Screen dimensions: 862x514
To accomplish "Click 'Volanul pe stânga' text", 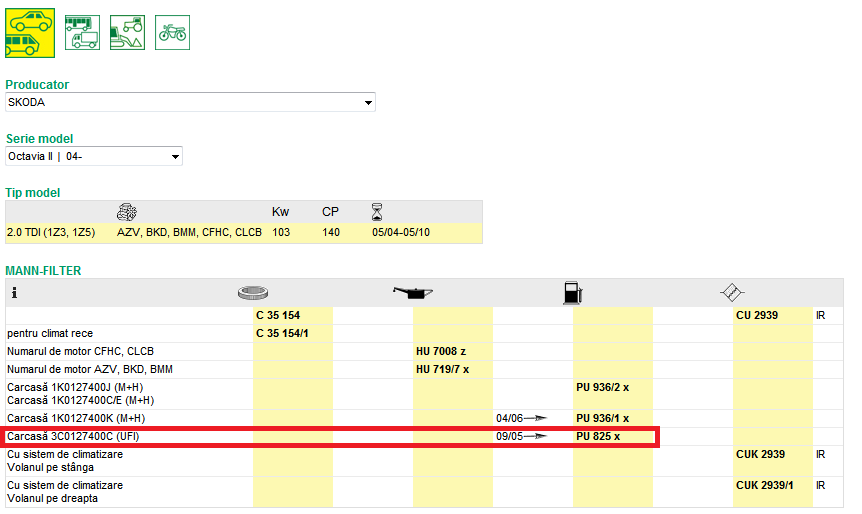I will click(x=50, y=468).
